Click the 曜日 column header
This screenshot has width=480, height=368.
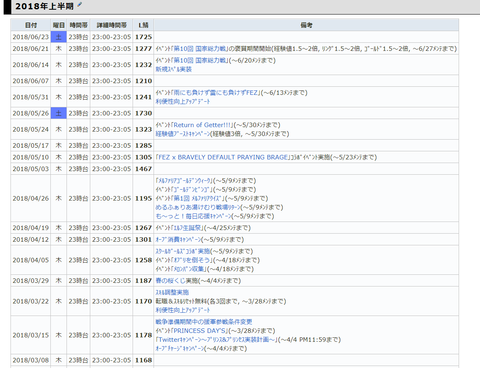(59, 25)
